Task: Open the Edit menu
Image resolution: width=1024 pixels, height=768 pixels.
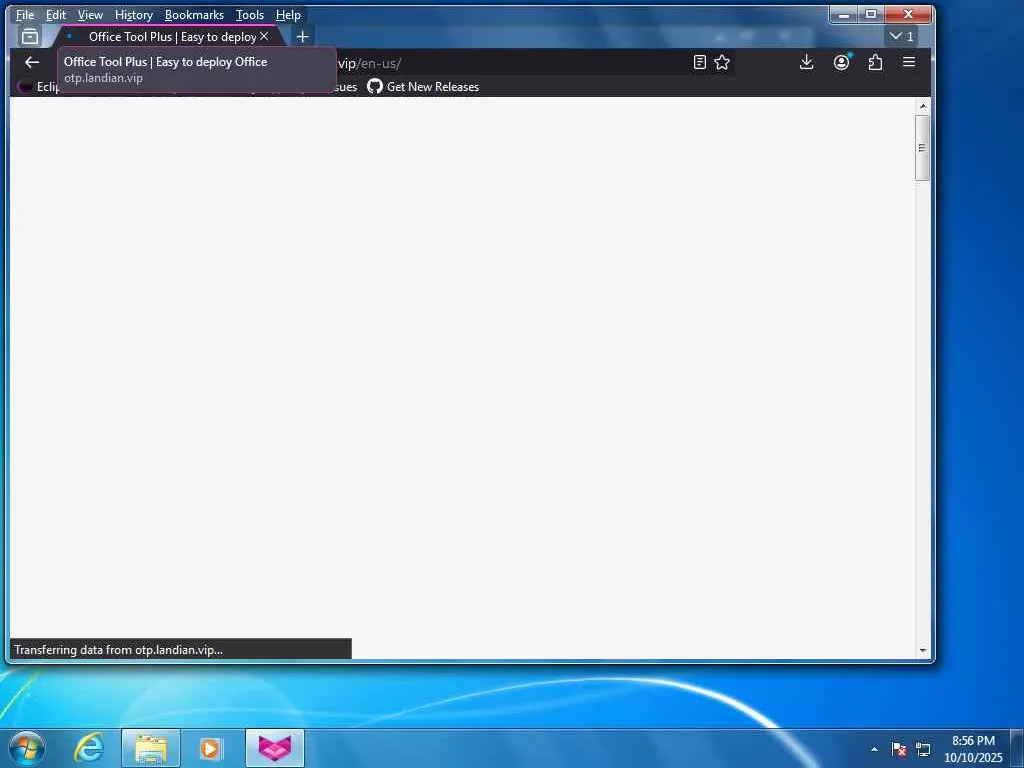Action: tap(56, 15)
